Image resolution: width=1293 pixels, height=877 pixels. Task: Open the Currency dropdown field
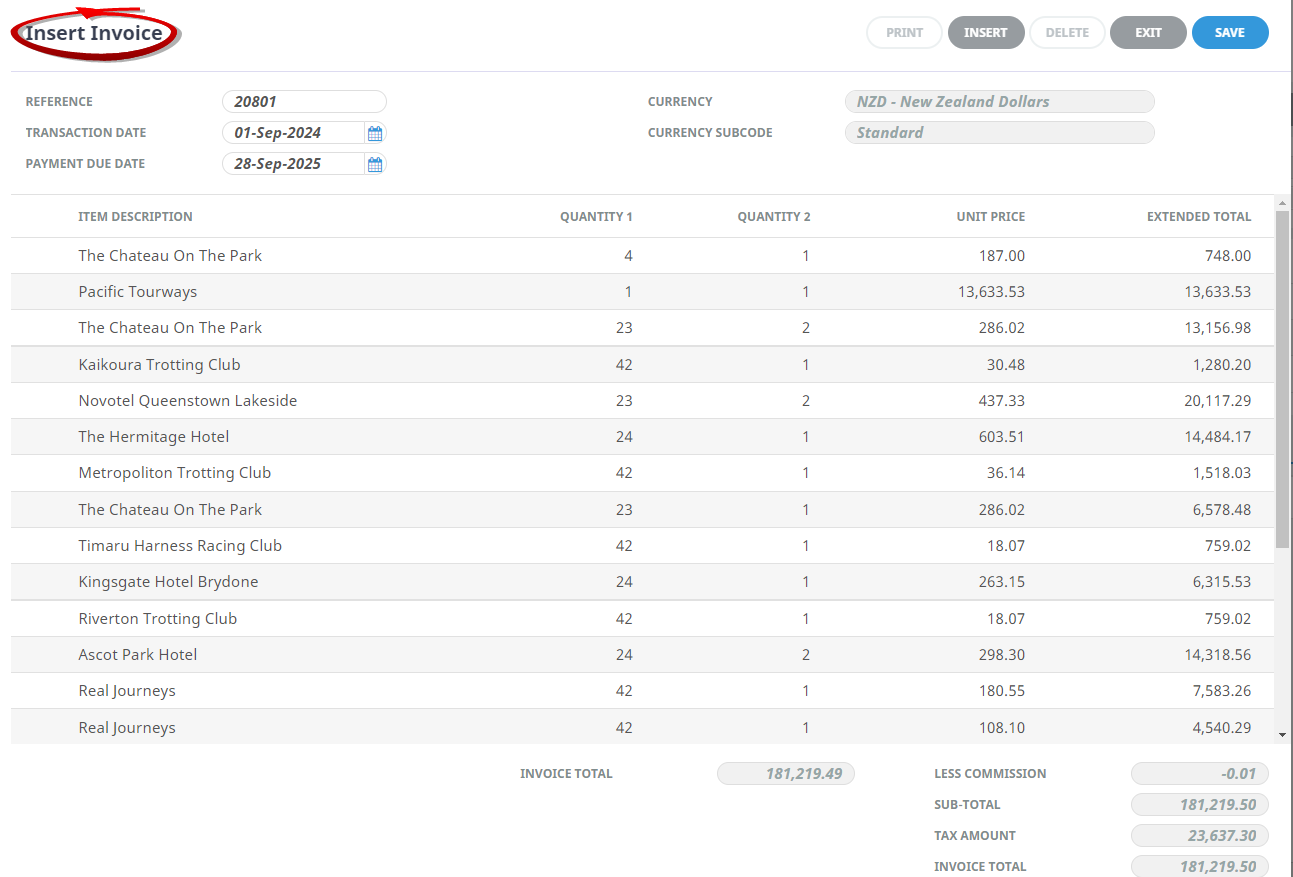tap(999, 102)
